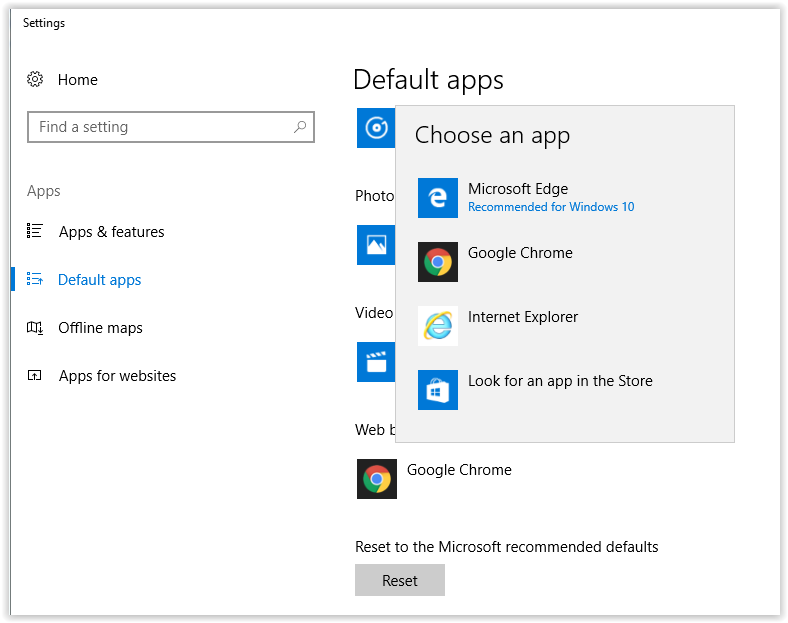Click the photo viewer app icon
This screenshot has width=788, height=623.
(376, 245)
